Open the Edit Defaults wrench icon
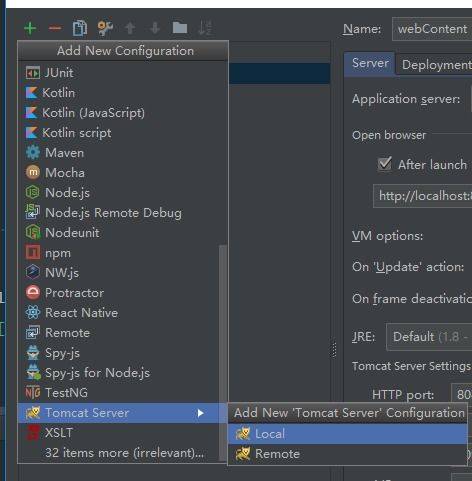 pos(105,28)
